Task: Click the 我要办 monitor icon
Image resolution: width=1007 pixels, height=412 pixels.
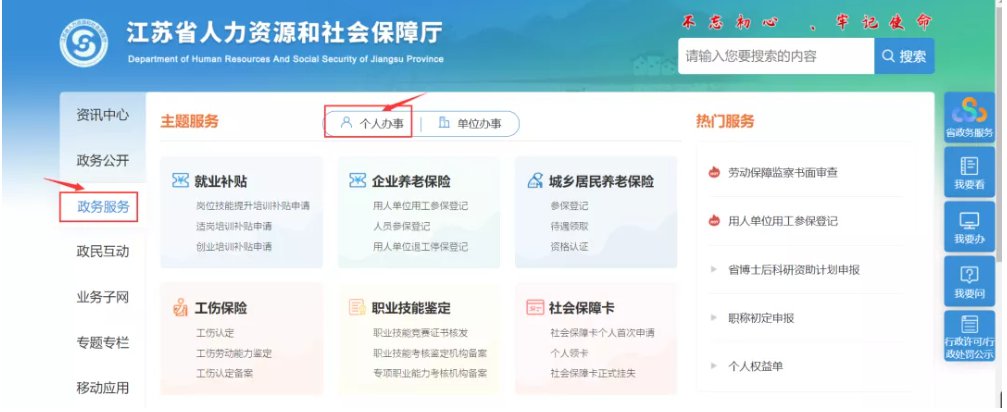Action: [x=969, y=227]
